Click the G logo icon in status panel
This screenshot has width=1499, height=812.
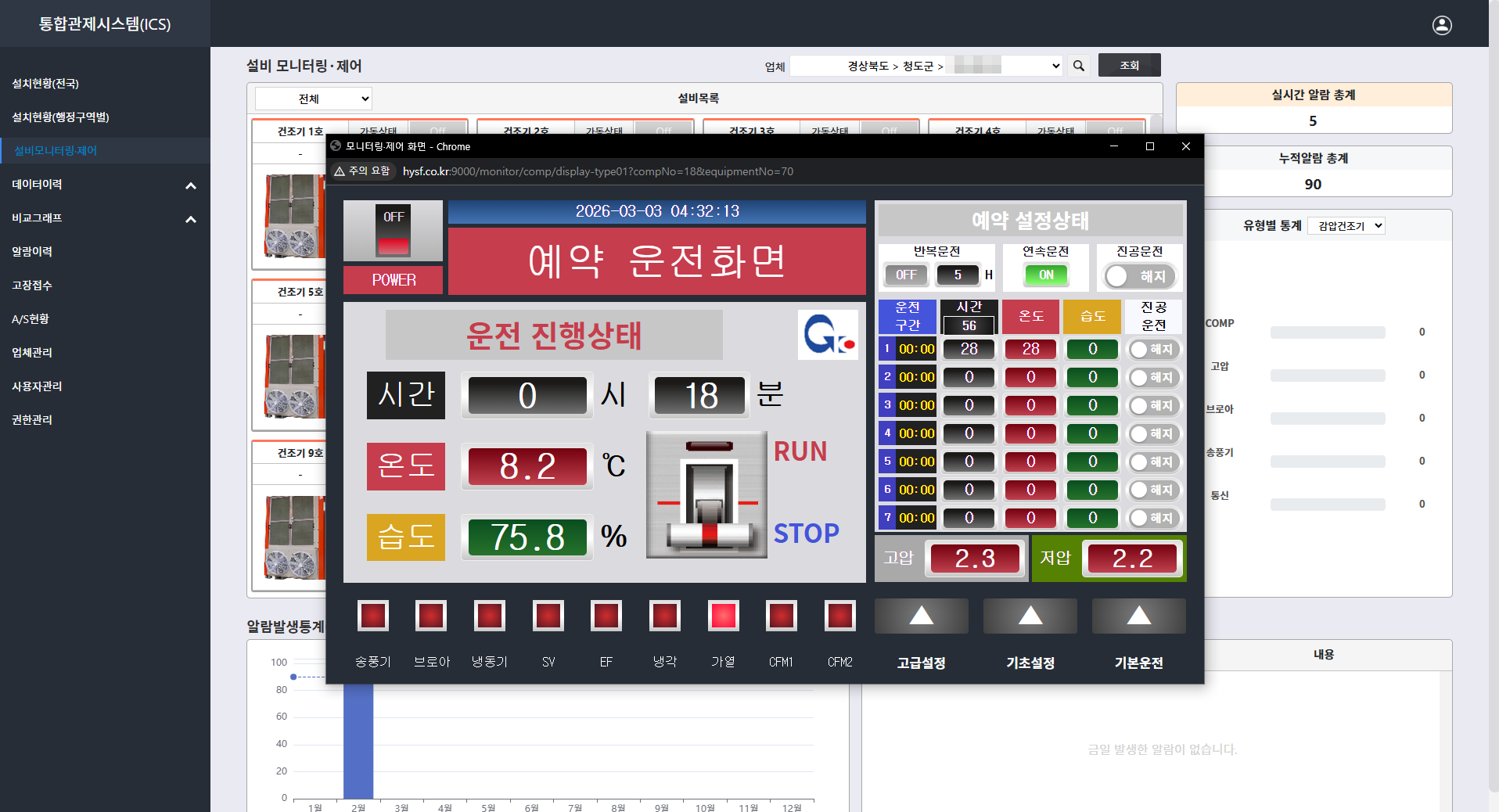coord(827,336)
